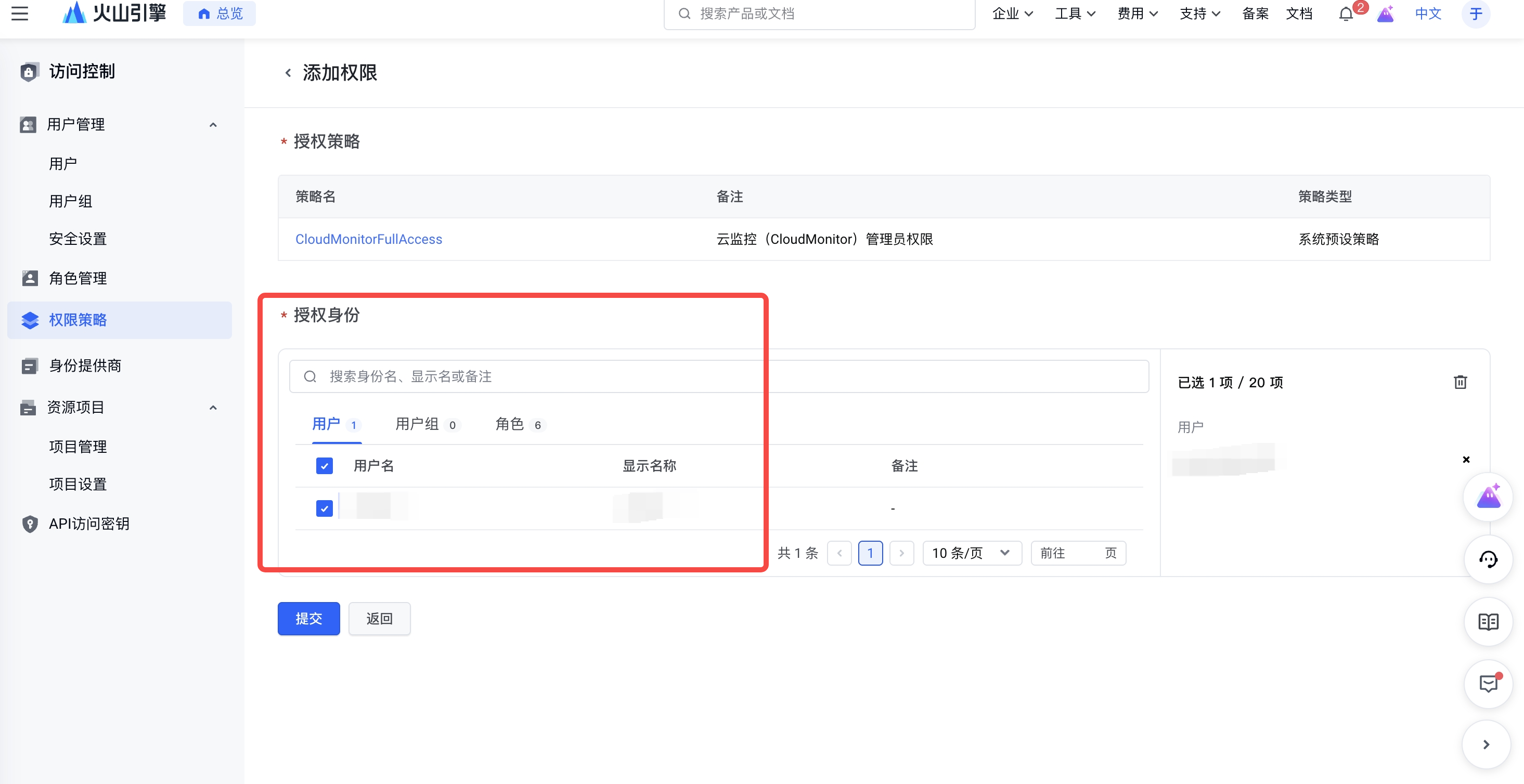This screenshot has height=784, width=1524.
Task: Uncheck the first user row checkbox
Action: coord(324,508)
